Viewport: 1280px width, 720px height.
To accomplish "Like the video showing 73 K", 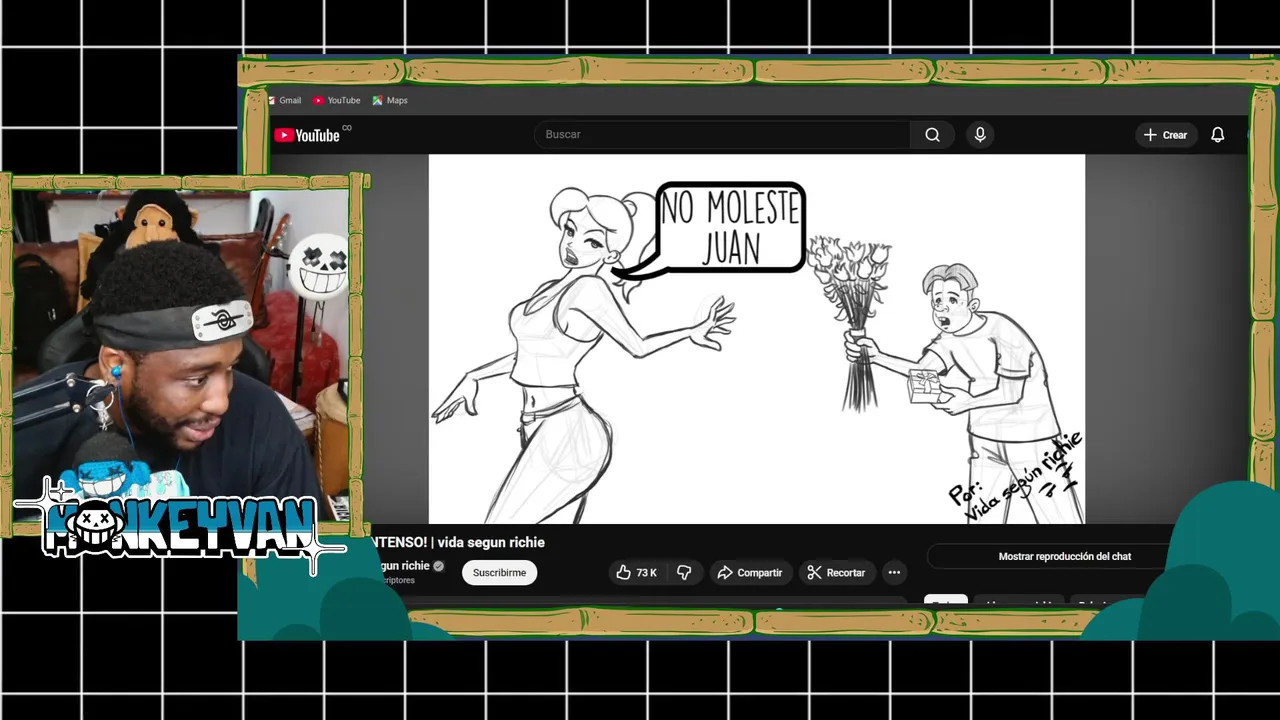I will coord(636,572).
